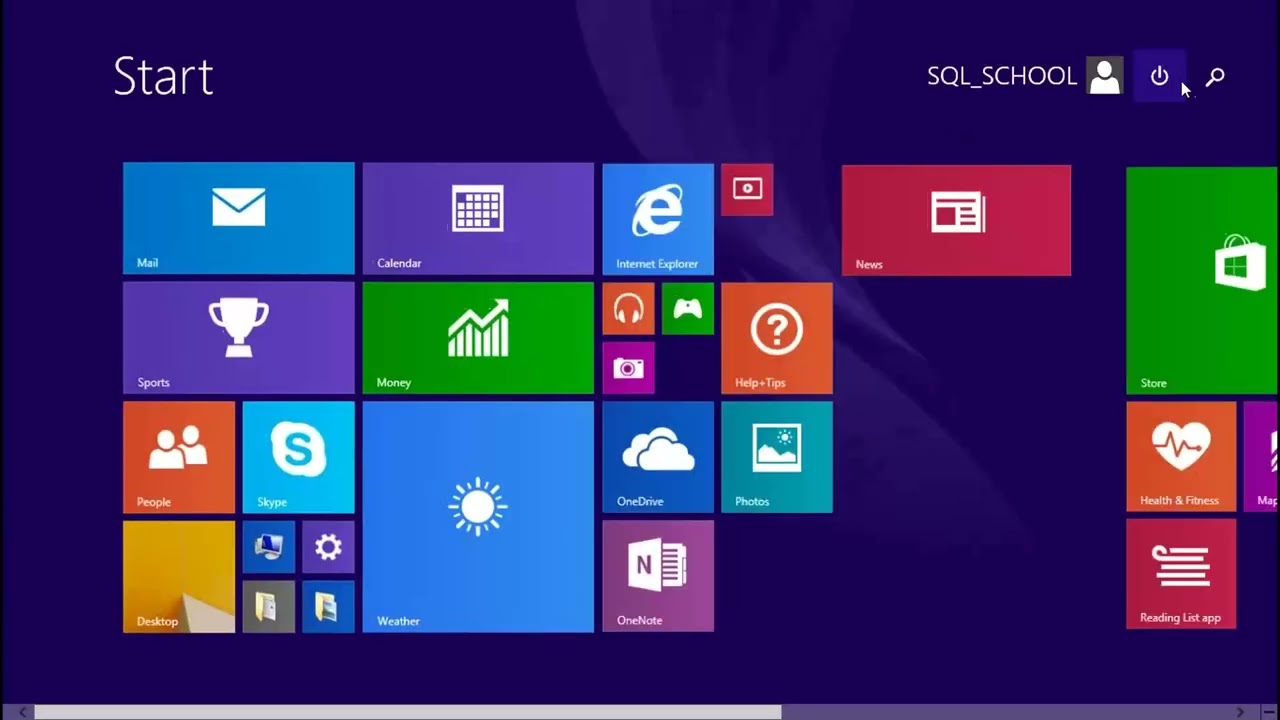The image size is (1280, 720).
Task: Open the Reading List app tile
Action: (1181, 574)
